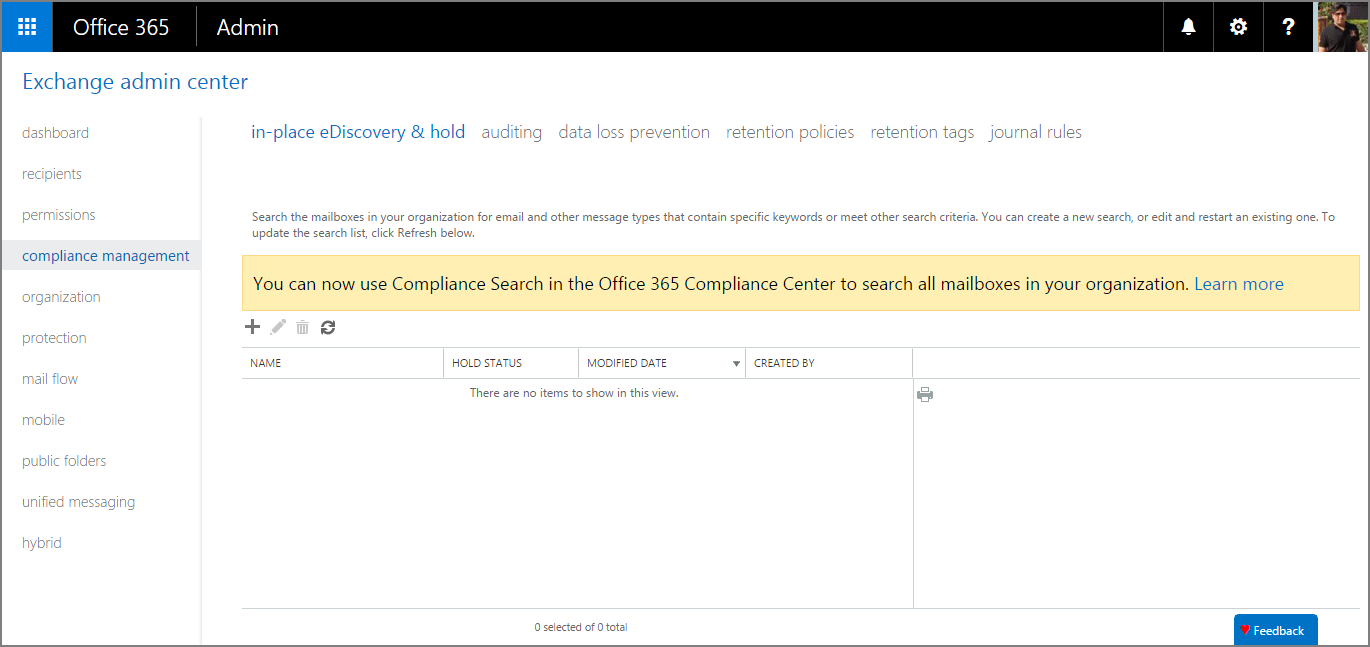Open mobile in the left navigation
Viewport: 1370px width, 647px height.
(x=43, y=420)
